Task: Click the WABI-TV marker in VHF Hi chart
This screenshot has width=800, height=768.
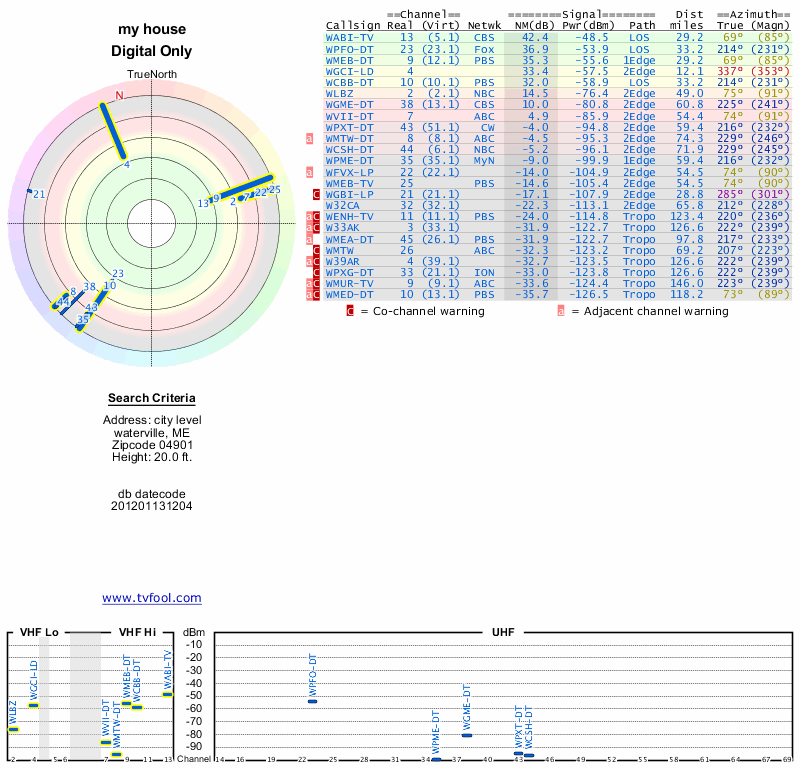Action: click(x=168, y=693)
